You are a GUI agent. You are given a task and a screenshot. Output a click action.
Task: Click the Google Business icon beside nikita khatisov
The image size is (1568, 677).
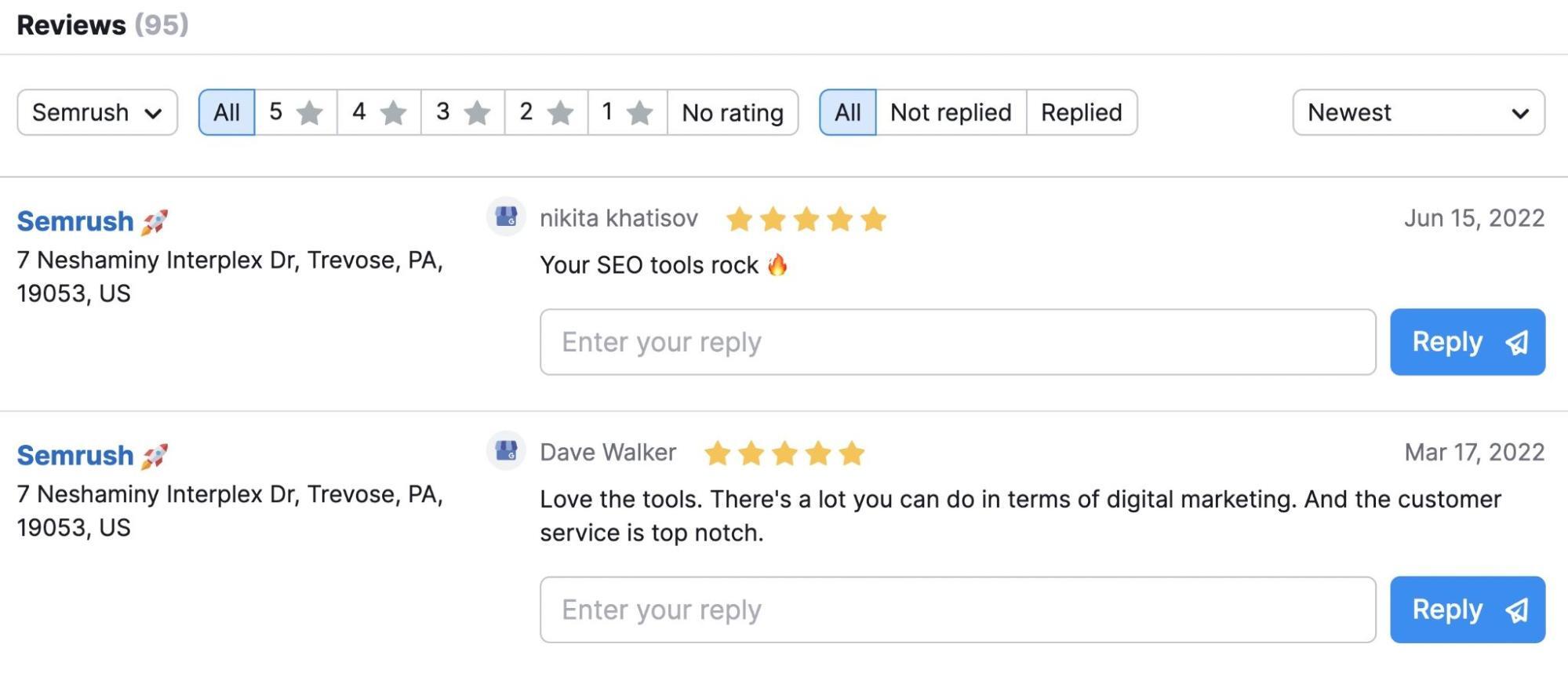[507, 217]
